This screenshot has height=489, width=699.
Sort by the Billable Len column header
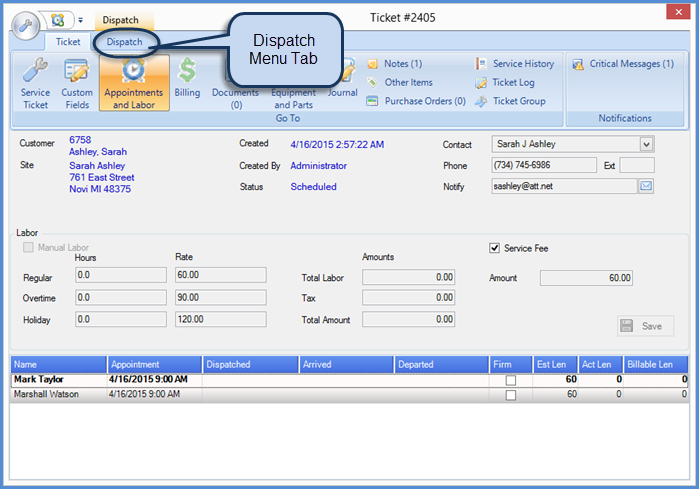[x=656, y=365]
